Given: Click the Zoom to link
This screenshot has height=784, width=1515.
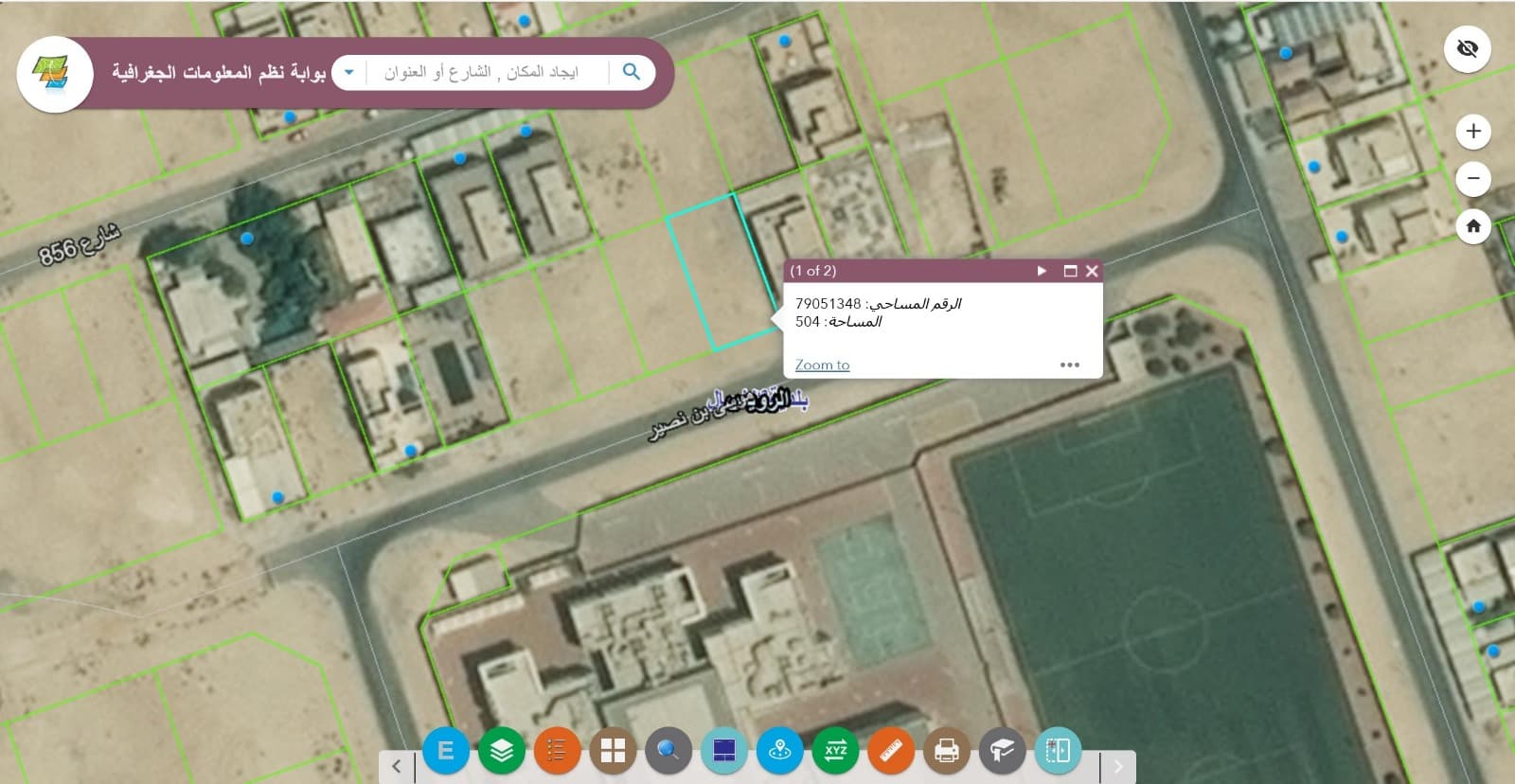Looking at the screenshot, I should pos(822,365).
